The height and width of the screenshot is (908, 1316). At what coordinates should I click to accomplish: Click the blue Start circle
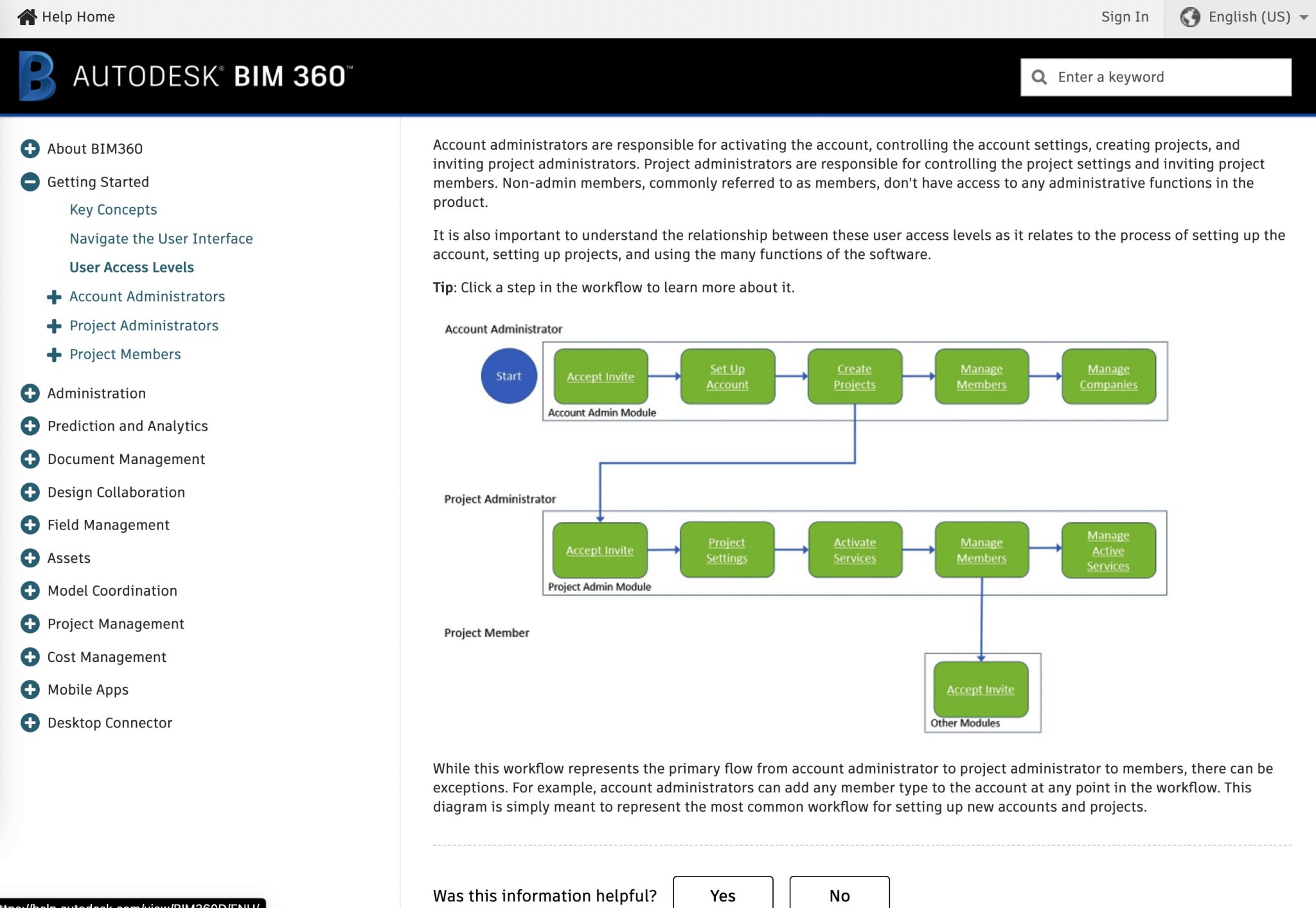[x=509, y=376]
